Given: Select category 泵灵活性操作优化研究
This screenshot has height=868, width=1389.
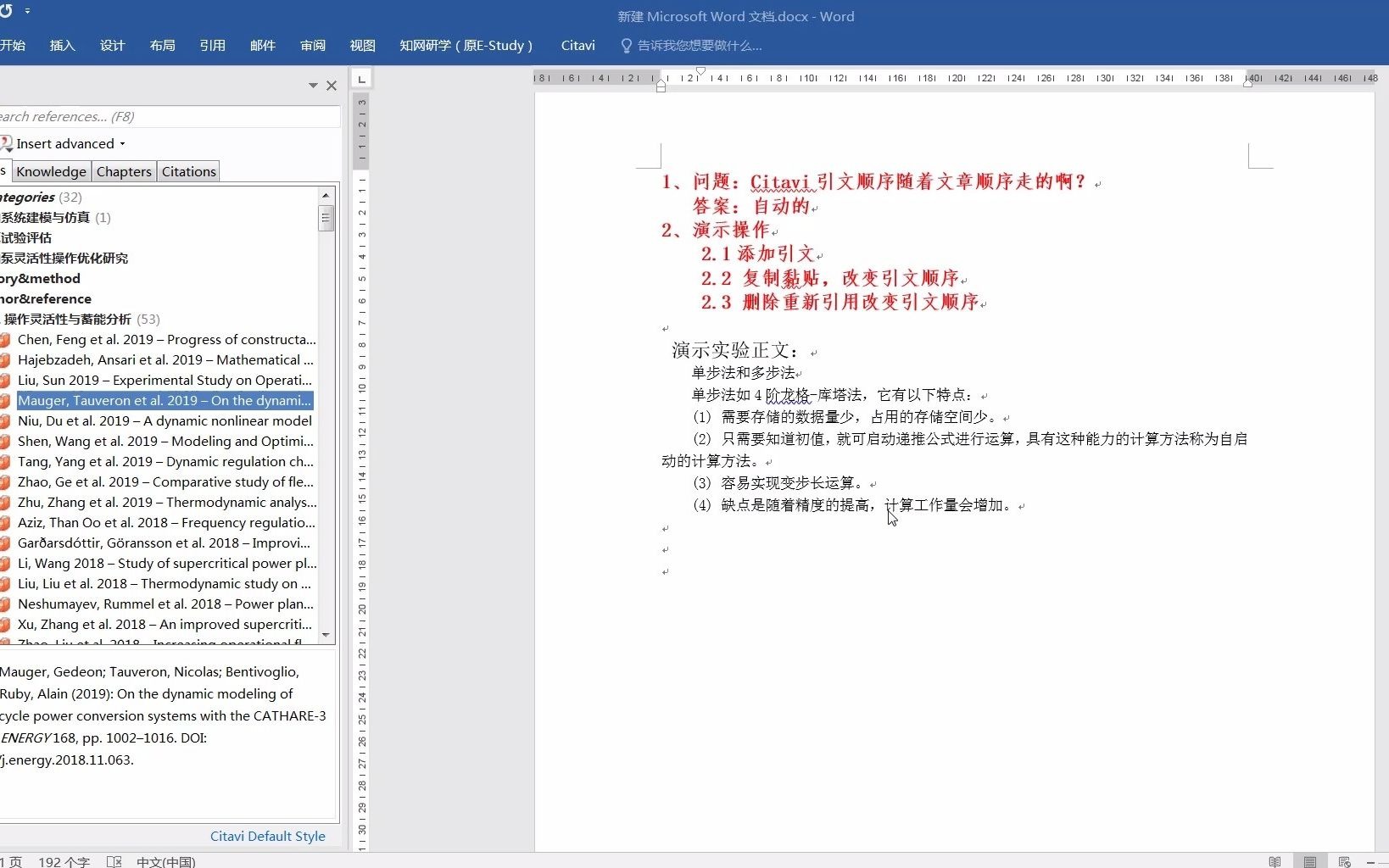Looking at the screenshot, I should (x=64, y=259).
